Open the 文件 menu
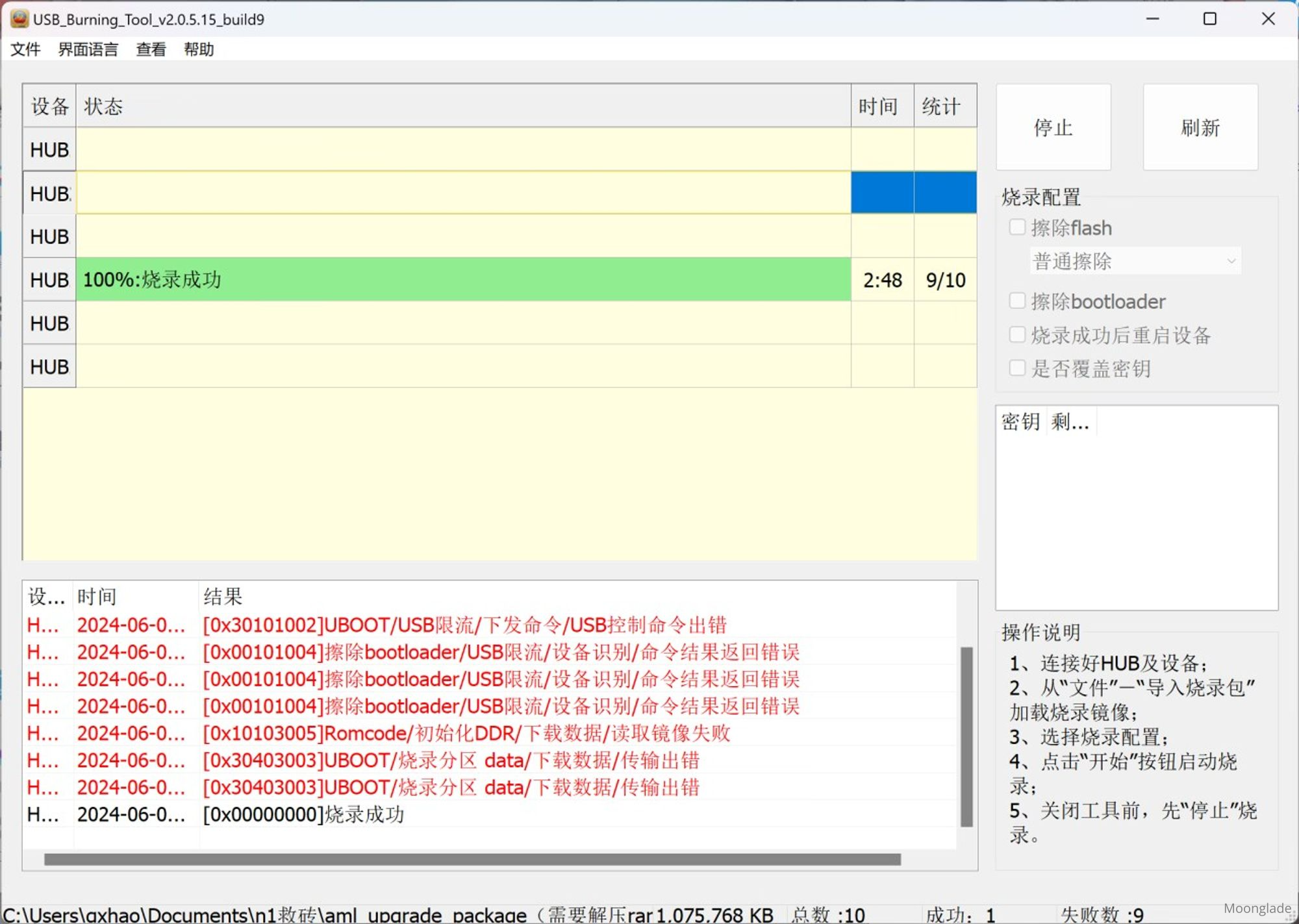This screenshot has height=924, width=1299. click(x=25, y=49)
